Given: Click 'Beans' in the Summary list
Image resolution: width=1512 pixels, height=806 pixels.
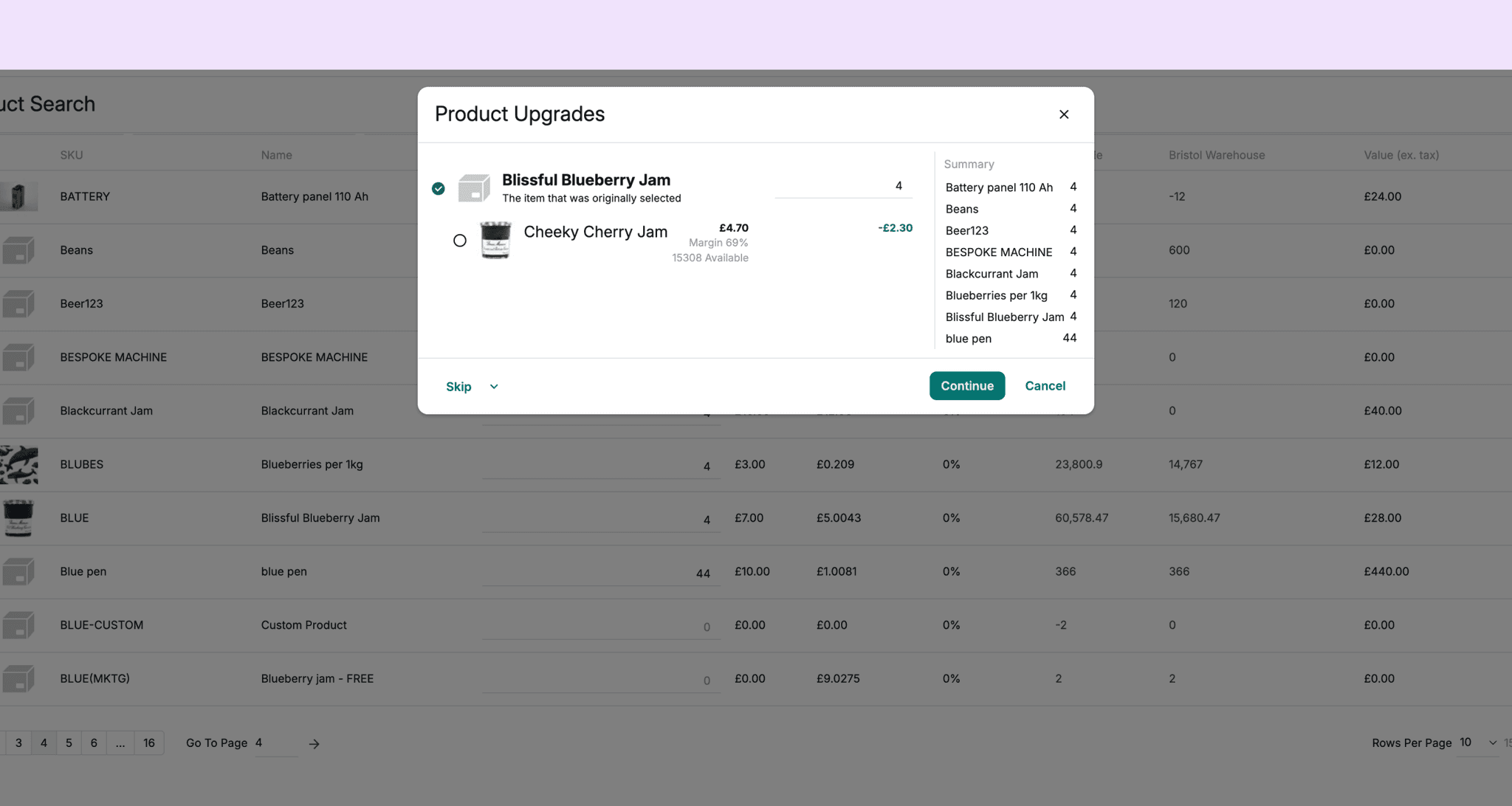Looking at the screenshot, I should 962,209.
